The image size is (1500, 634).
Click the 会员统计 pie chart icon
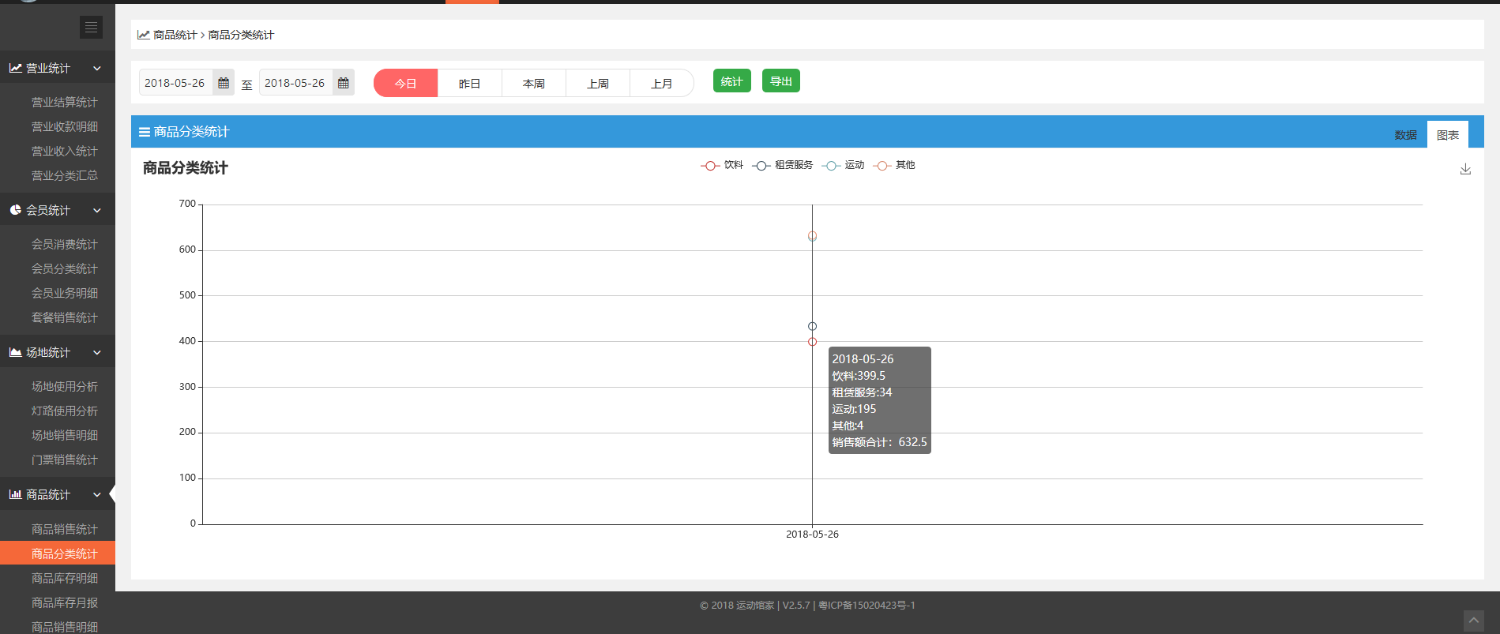click(x=16, y=210)
